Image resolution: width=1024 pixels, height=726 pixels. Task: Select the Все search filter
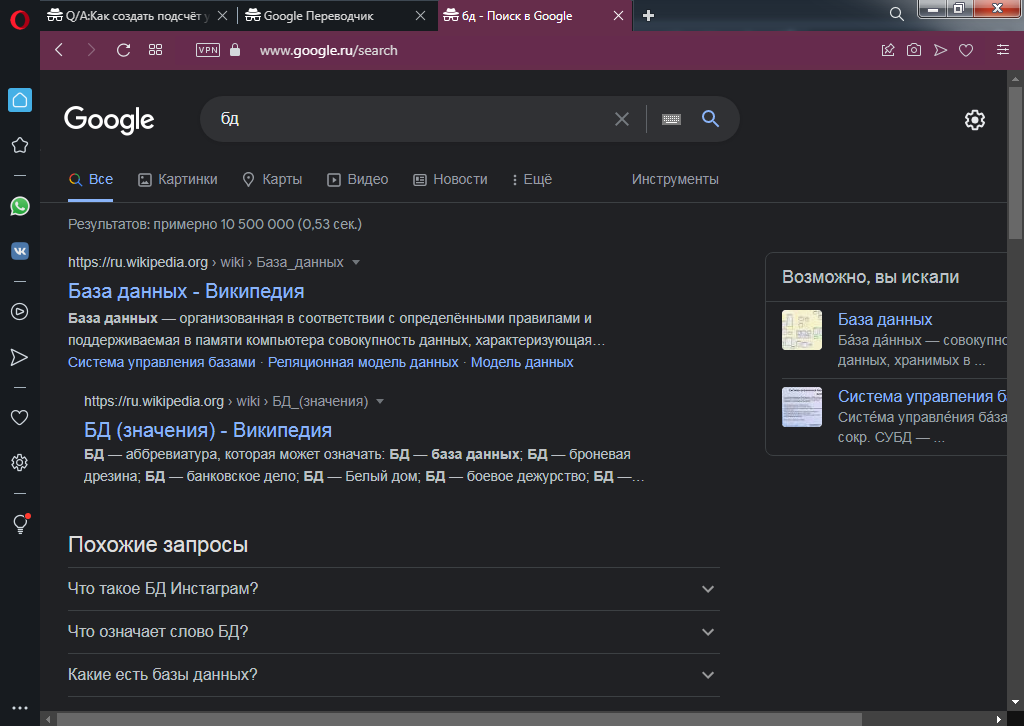tap(91, 180)
